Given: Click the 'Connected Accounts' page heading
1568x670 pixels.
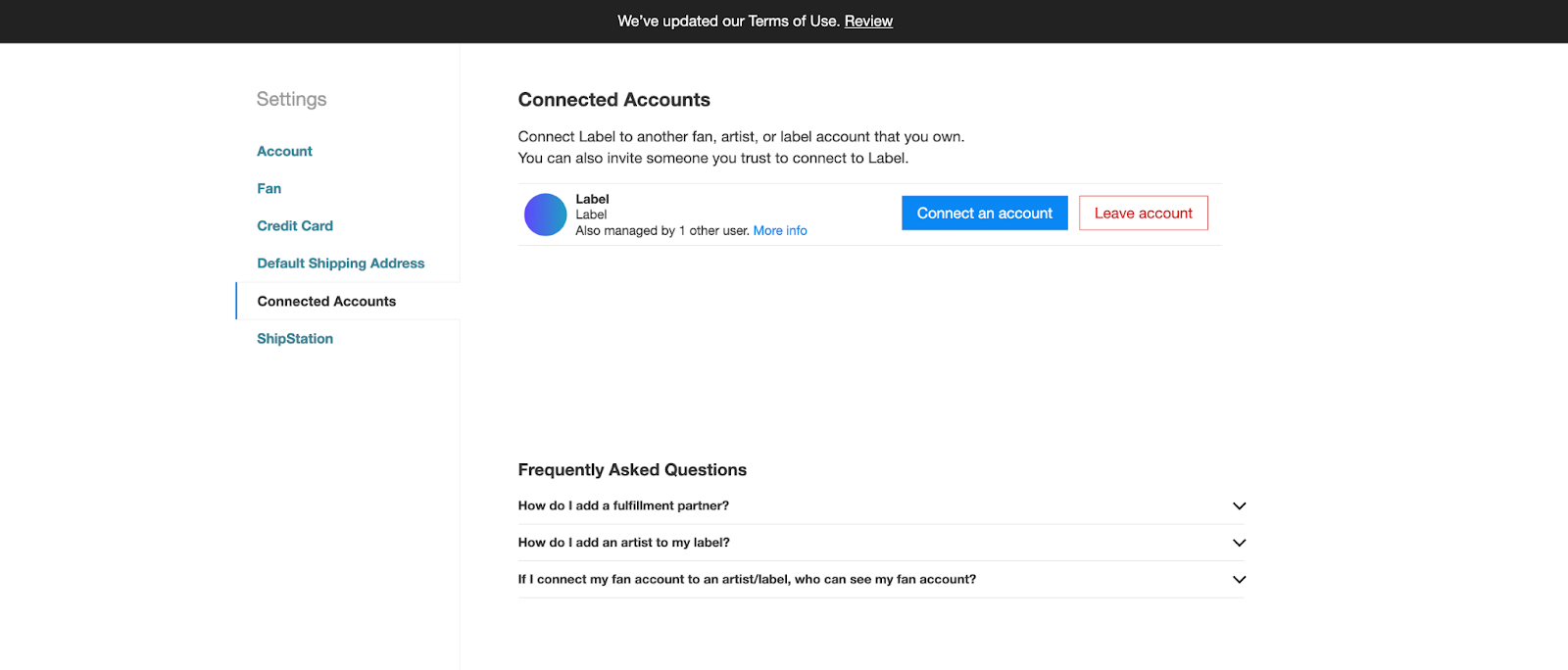Looking at the screenshot, I should (614, 100).
